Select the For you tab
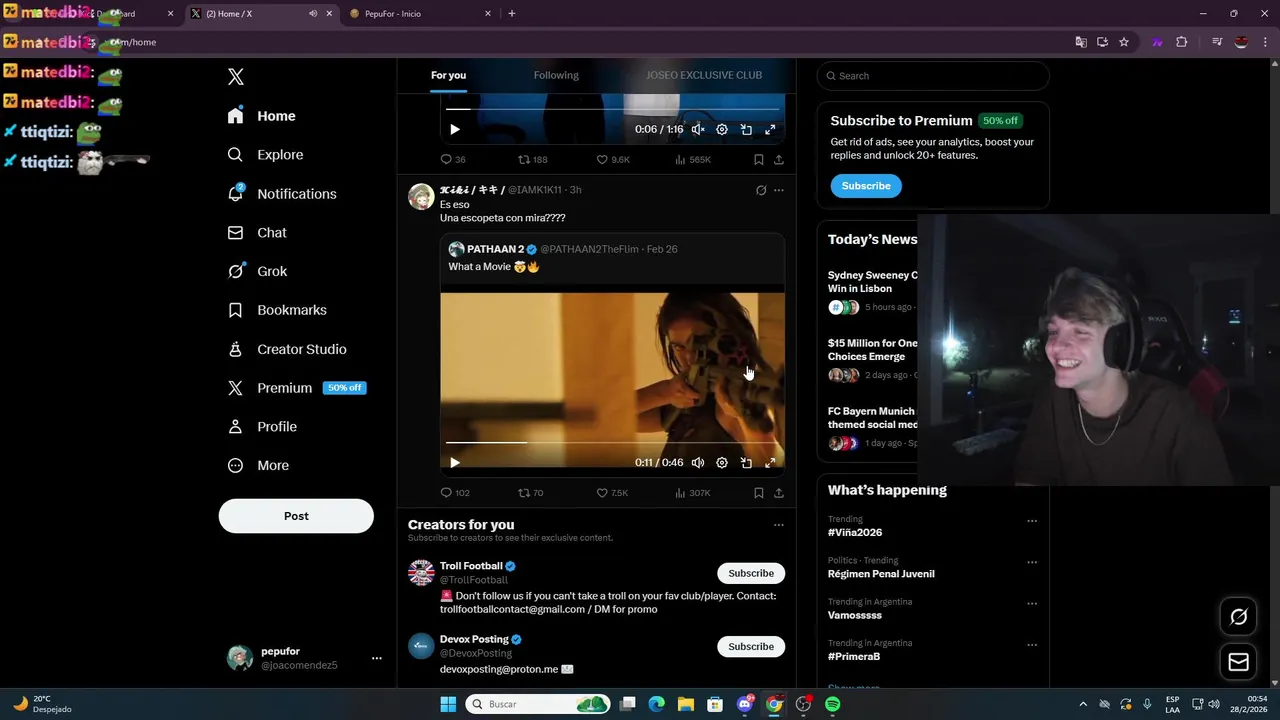The image size is (1280, 720). coord(448,75)
